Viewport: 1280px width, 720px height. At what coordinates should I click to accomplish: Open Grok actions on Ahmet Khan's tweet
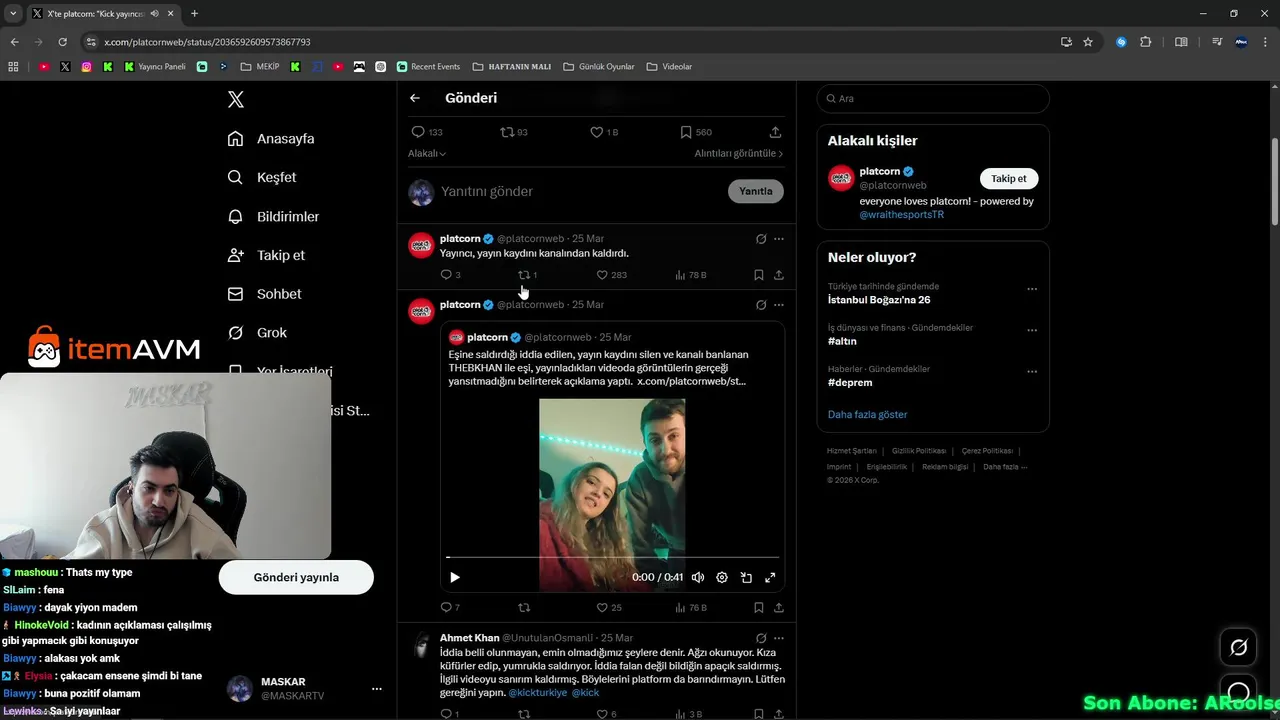[761, 638]
